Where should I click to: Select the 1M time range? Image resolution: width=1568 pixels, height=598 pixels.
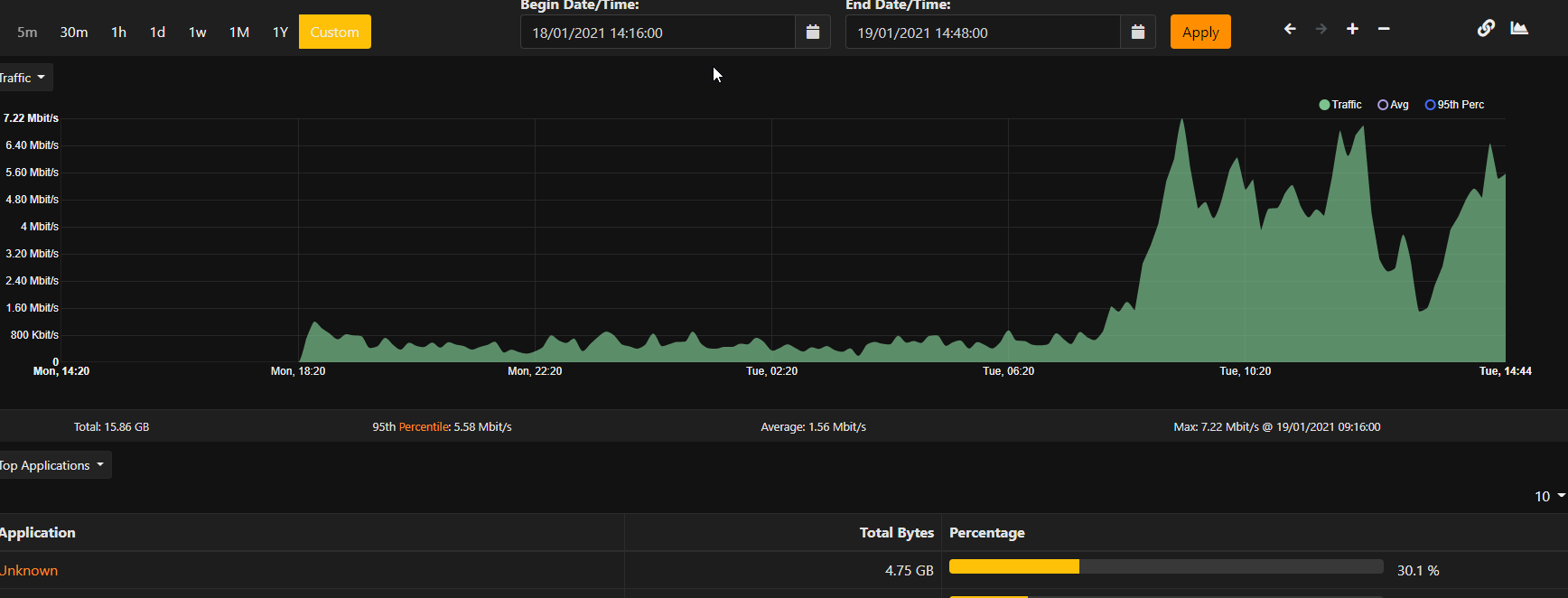click(x=239, y=32)
